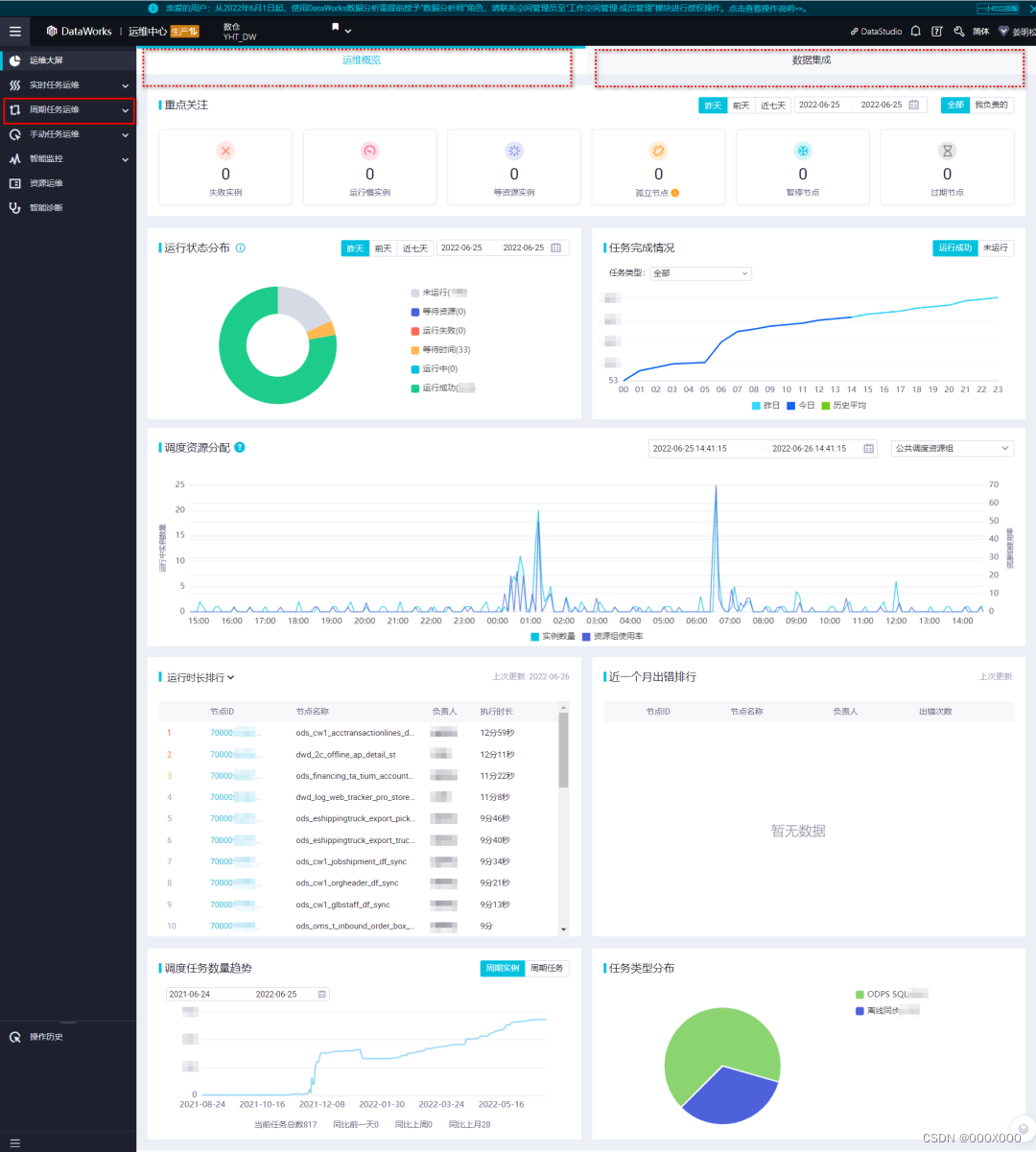Image resolution: width=1036 pixels, height=1152 pixels.
Task: Open the 失败实例 card
Action: point(225,167)
